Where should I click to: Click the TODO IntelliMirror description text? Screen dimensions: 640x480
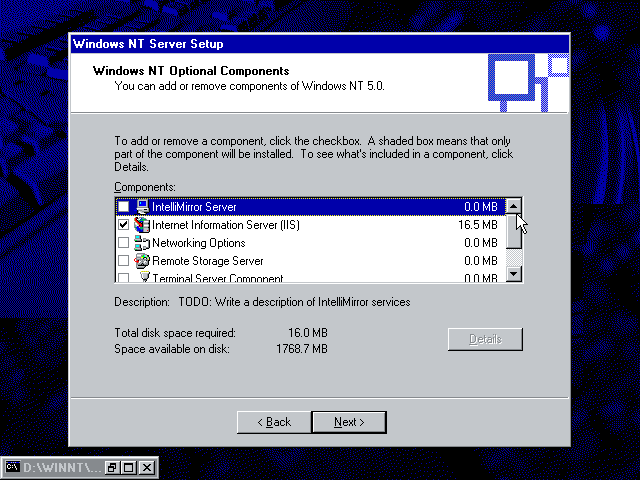[x=294, y=302]
